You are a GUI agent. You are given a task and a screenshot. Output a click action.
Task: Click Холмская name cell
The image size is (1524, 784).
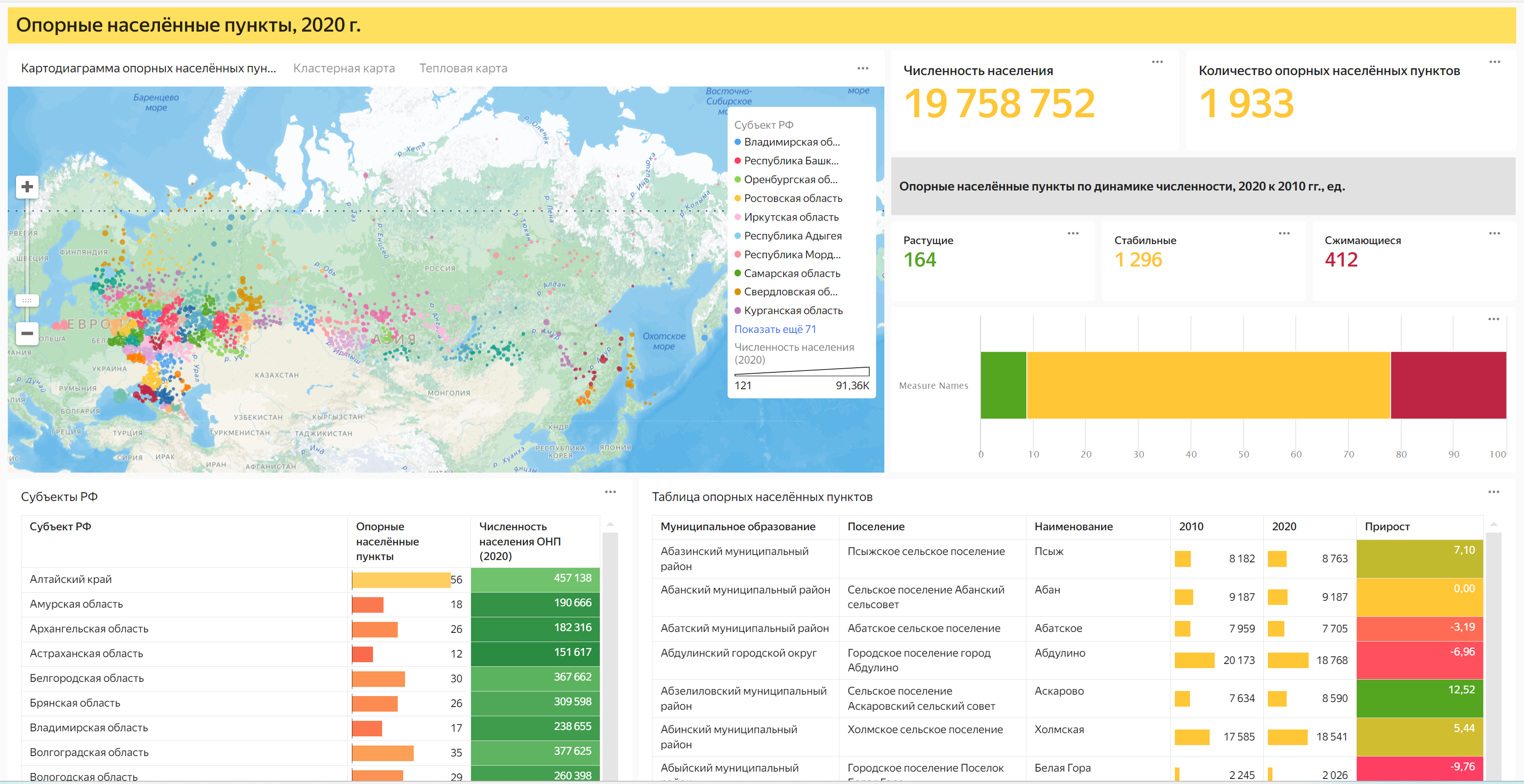point(1097,737)
